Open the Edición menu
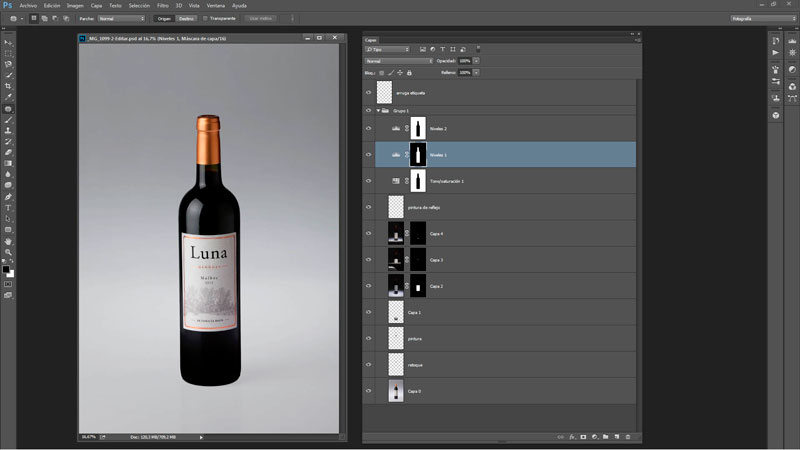This screenshot has width=800, height=450. click(52, 6)
